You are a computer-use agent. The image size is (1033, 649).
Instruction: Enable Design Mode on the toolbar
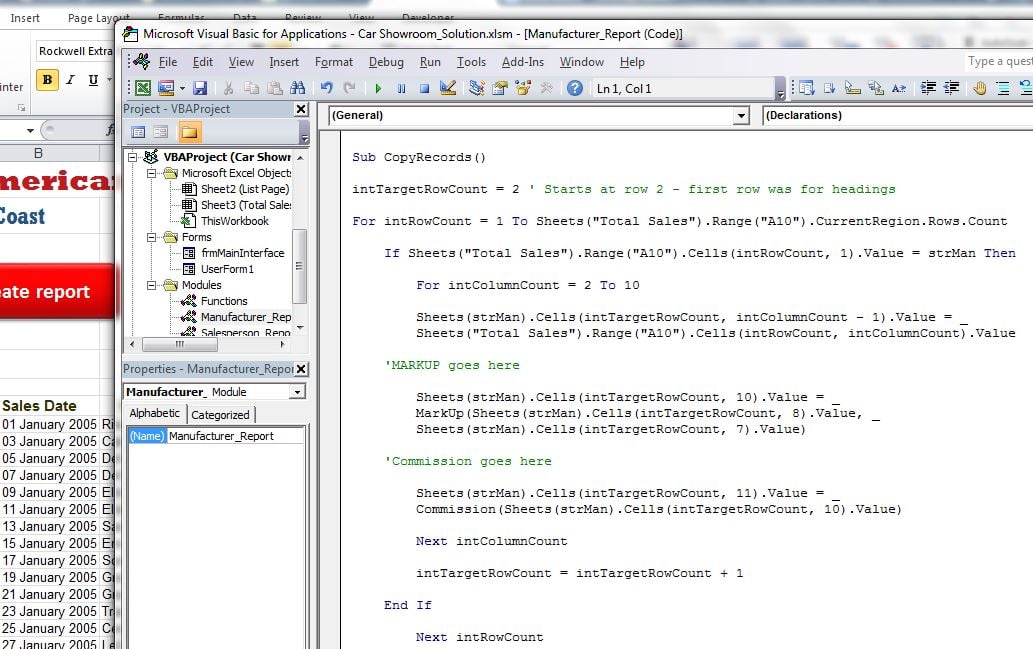coord(448,87)
